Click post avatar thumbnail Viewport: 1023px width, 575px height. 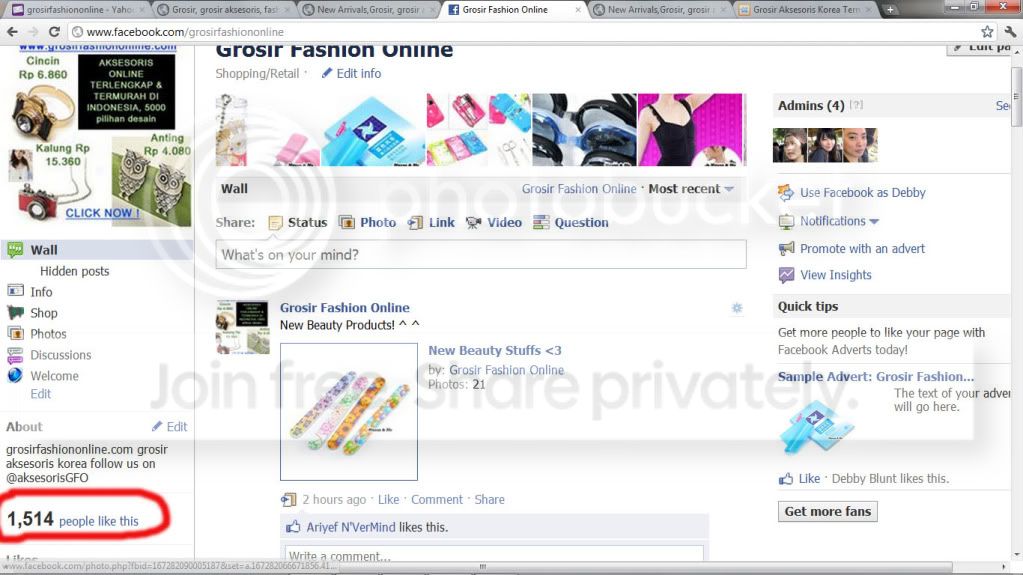(x=243, y=328)
